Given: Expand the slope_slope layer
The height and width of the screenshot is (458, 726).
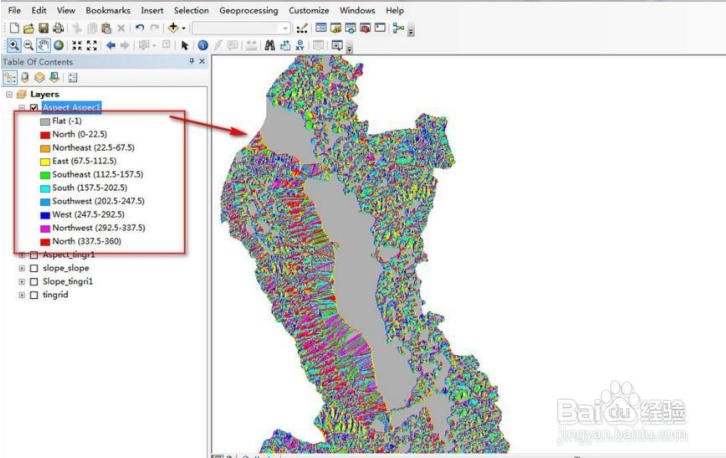Looking at the screenshot, I should coord(22,268).
